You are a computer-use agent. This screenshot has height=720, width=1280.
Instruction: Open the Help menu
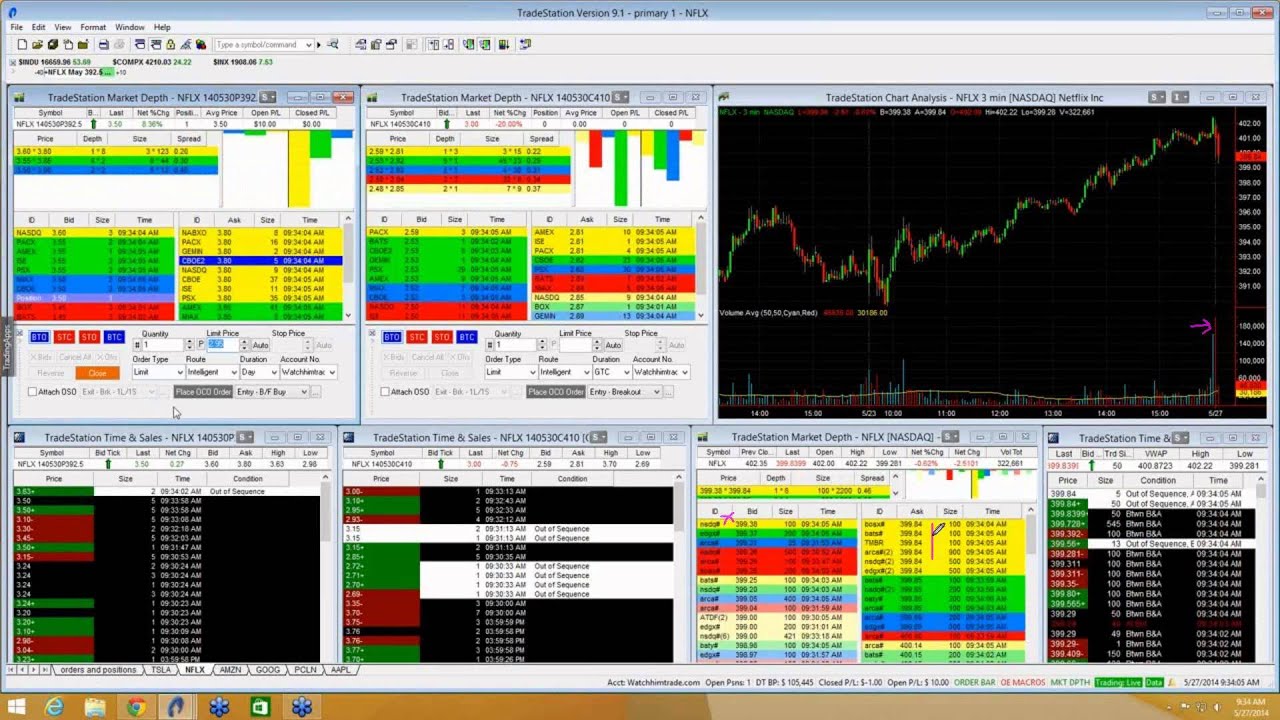(x=162, y=27)
